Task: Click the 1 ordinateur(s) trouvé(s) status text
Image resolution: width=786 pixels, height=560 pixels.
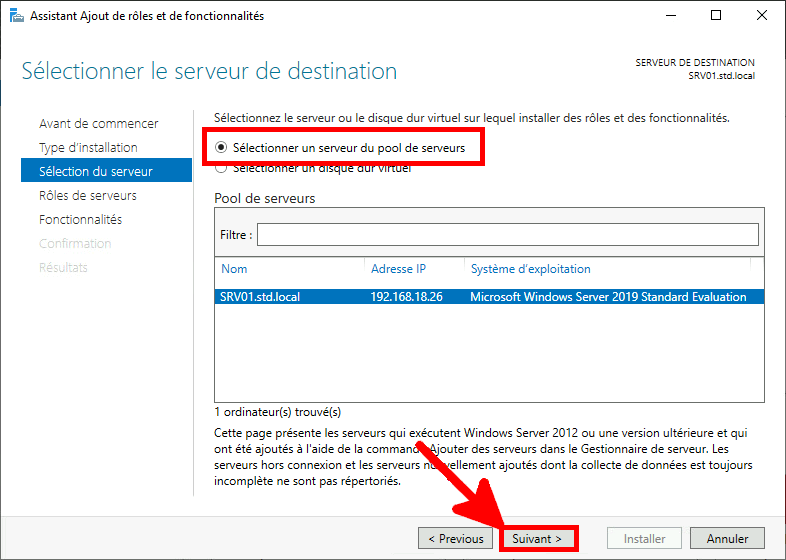Action: 278,412
